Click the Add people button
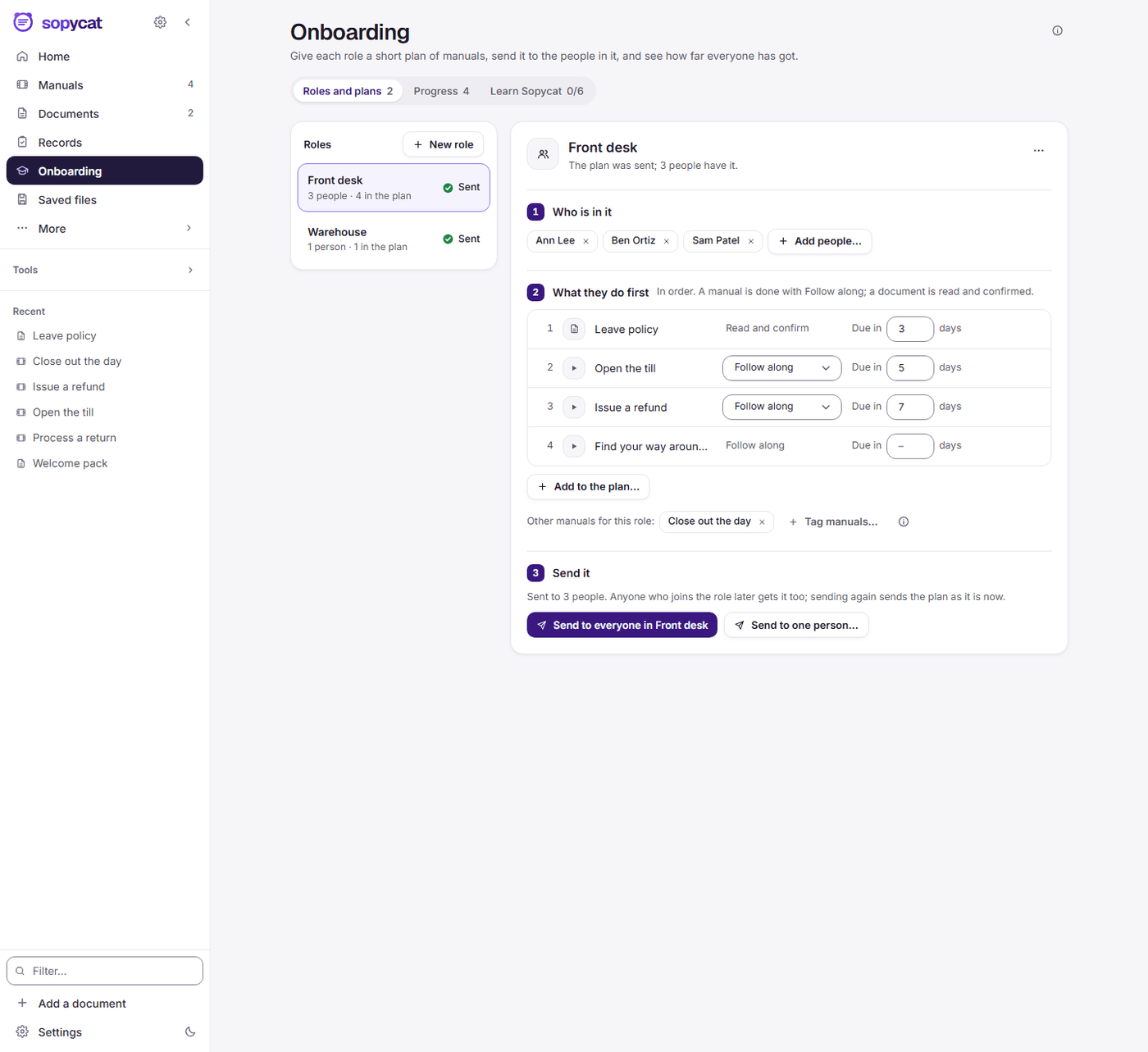Image resolution: width=1148 pixels, height=1052 pixels. (819, 241)
